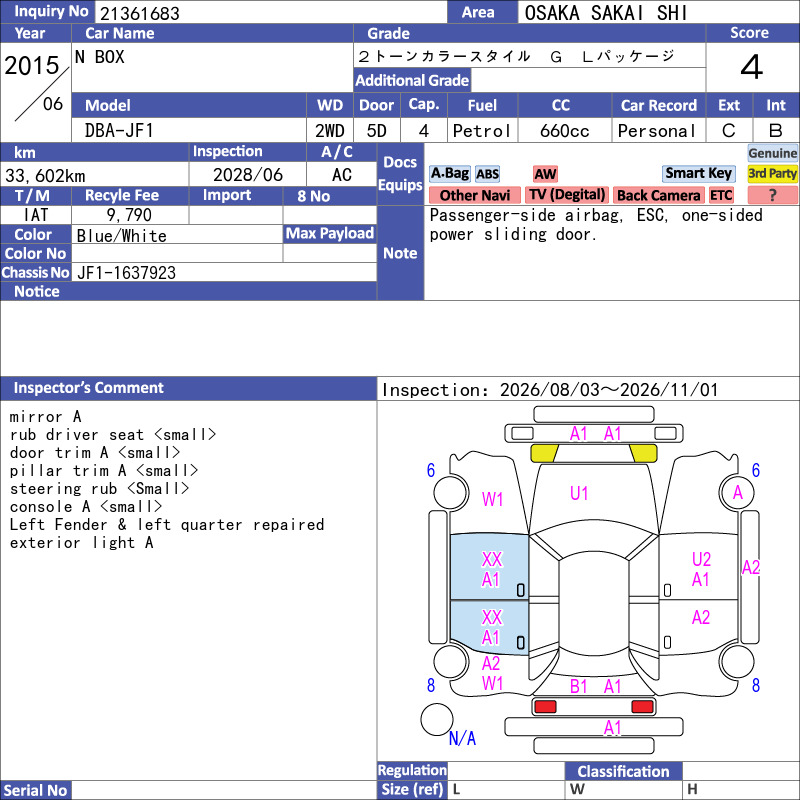Click the 2WD drive value
Viewport: 800px width, 800px height.
tap(330, 131)
